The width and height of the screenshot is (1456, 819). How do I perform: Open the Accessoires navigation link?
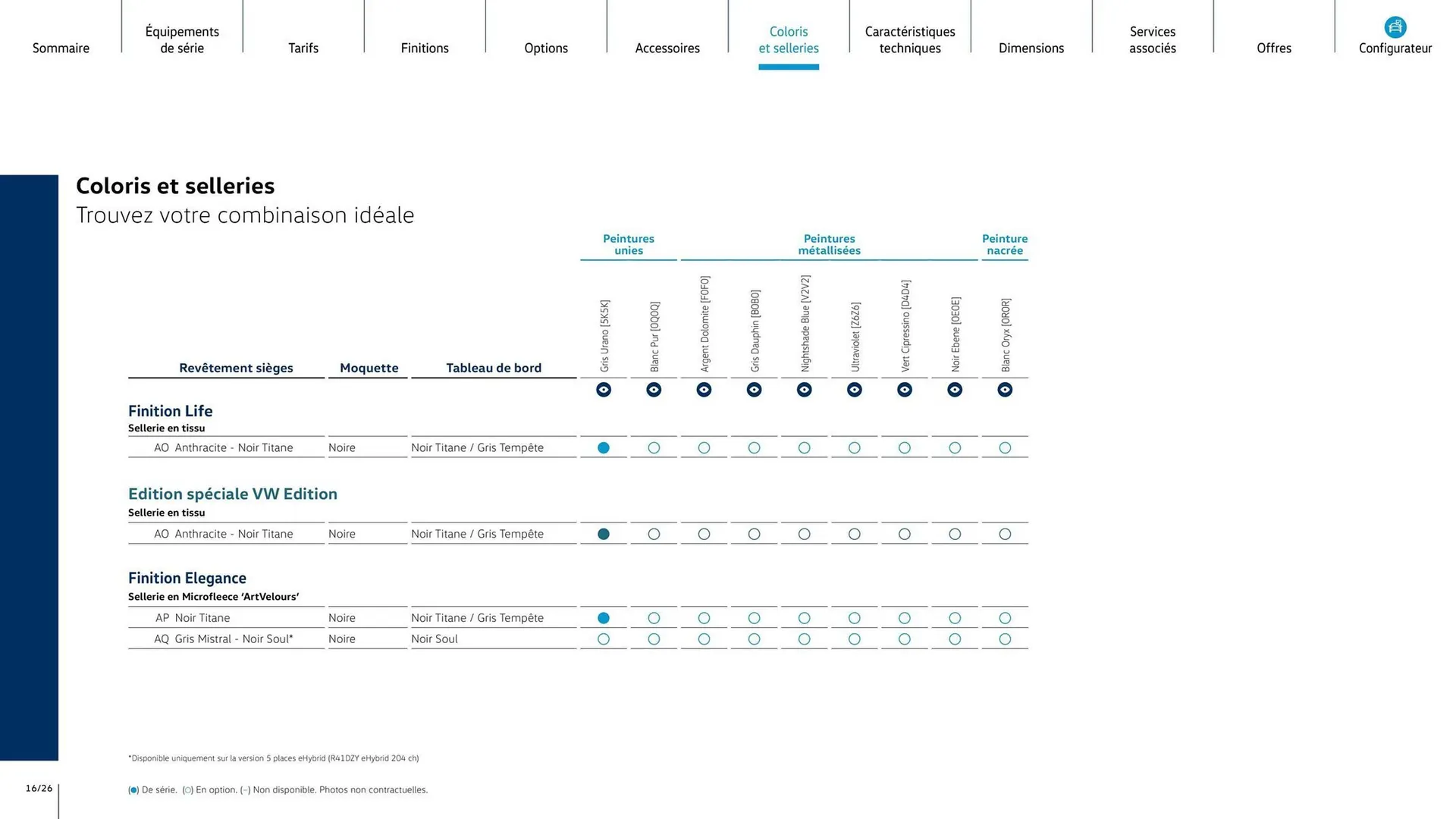coord(667,48)
